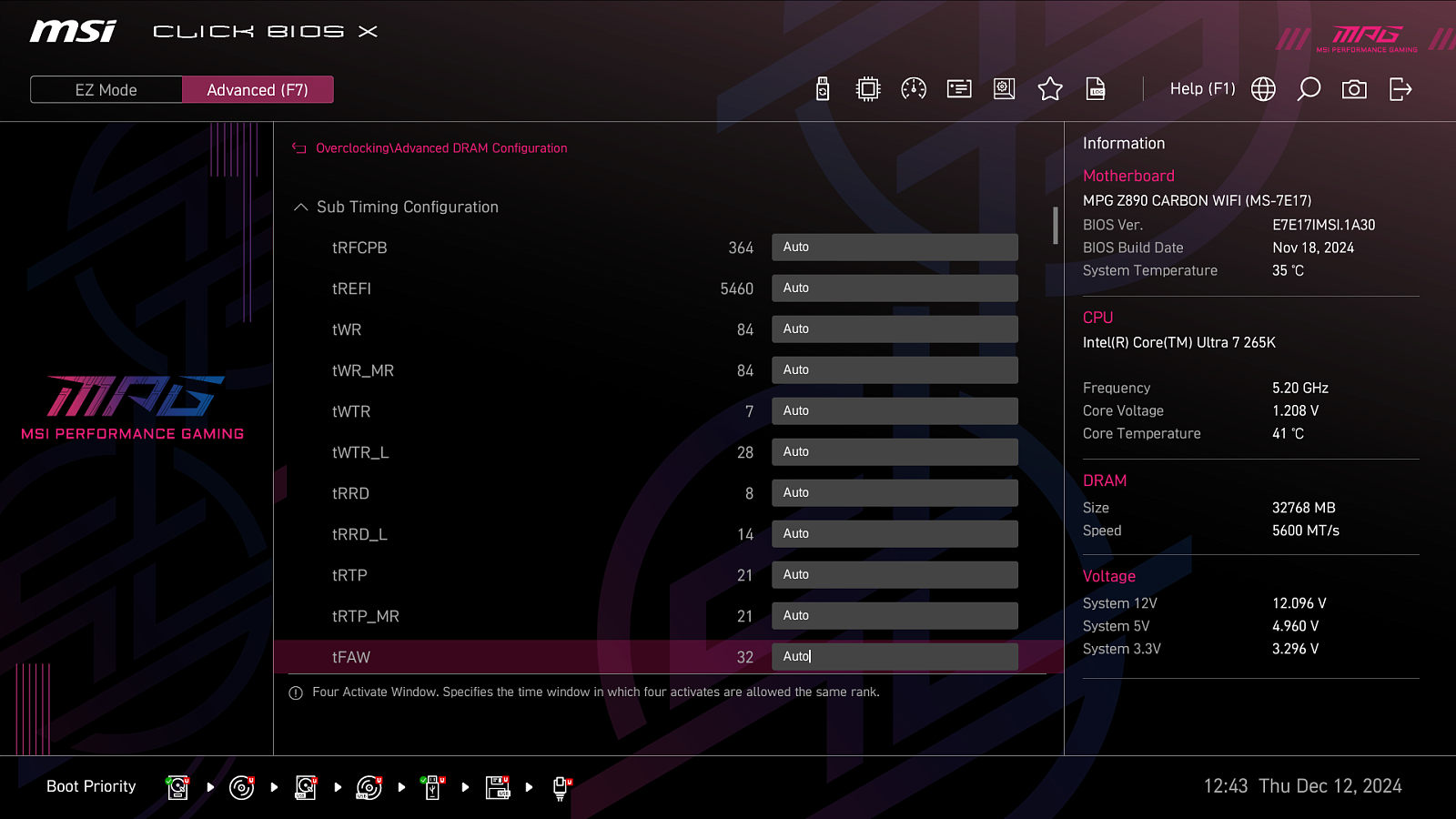Open Favorites star icon

[1050, 89]
